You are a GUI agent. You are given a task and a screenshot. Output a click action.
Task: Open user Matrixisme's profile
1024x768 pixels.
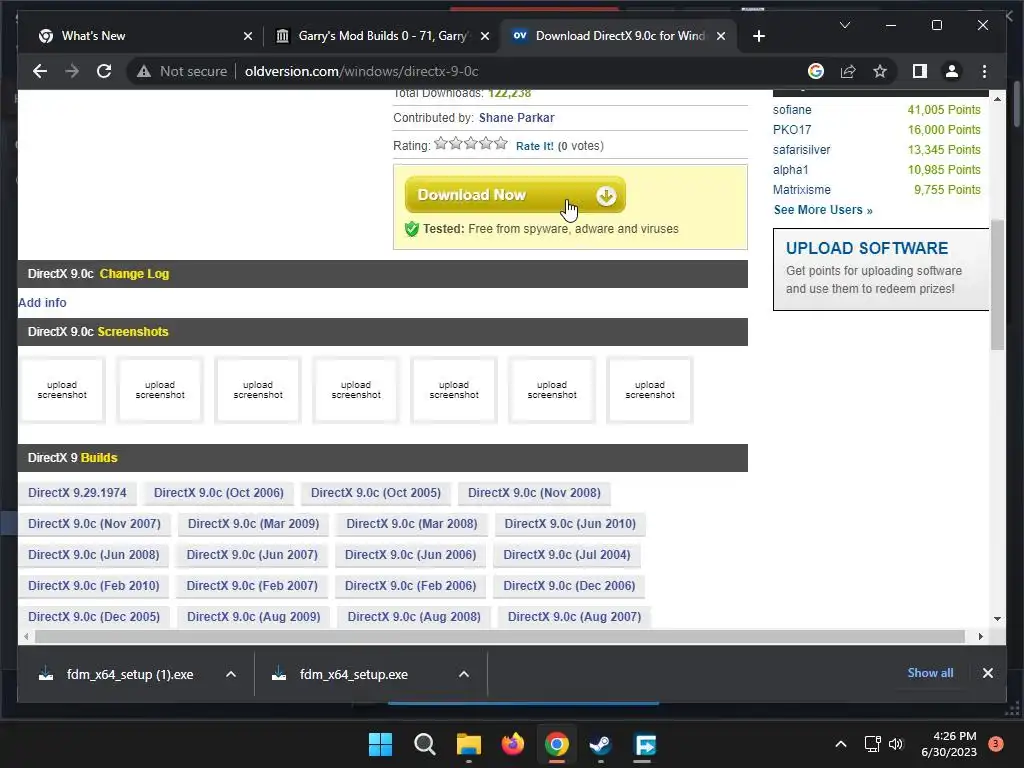coord(802,190)
